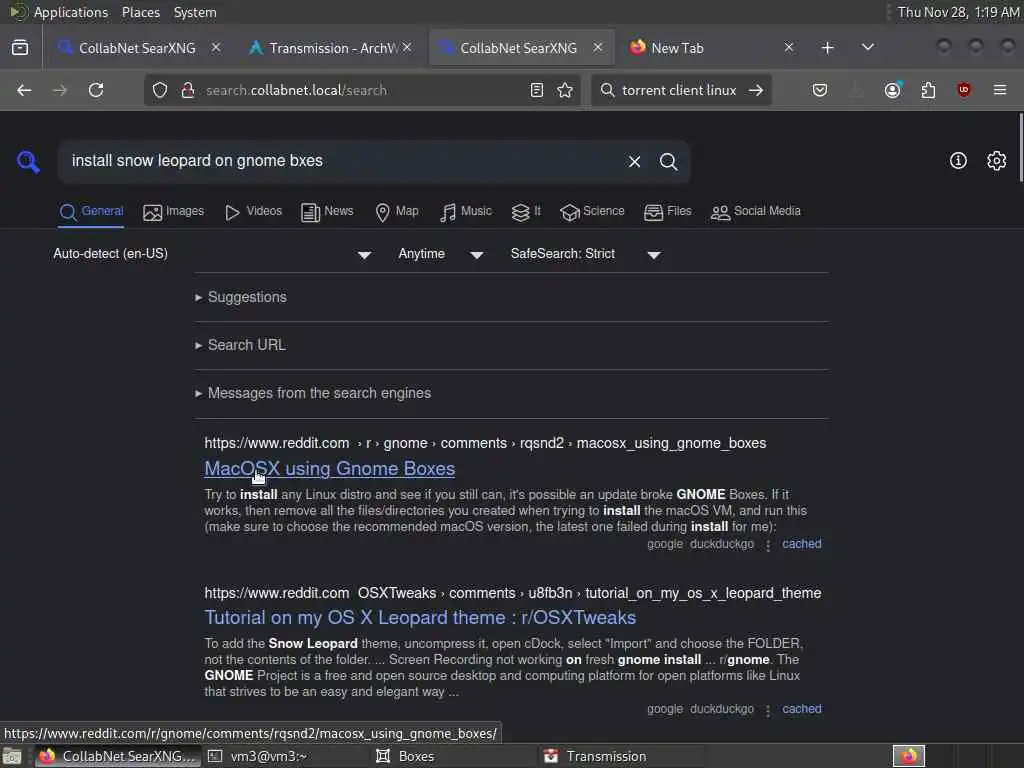Open the Auto-detect (en-US) language dropdown
This screenshot has height=768, width=1024.
click(x=212, y=254)
